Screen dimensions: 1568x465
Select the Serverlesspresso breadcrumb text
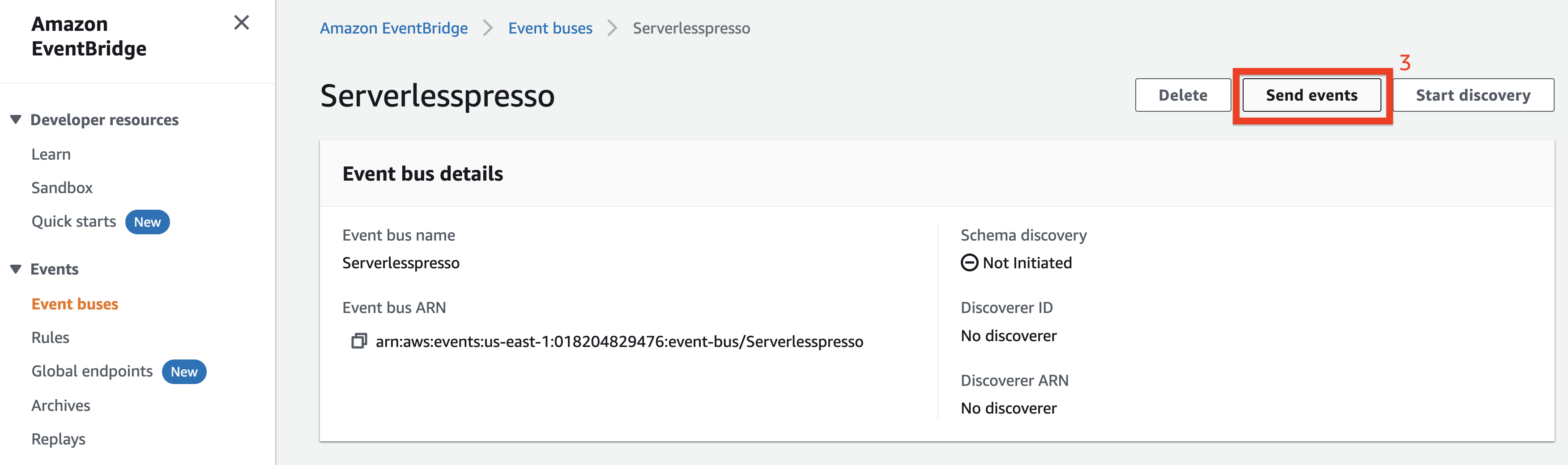[691, 28]
